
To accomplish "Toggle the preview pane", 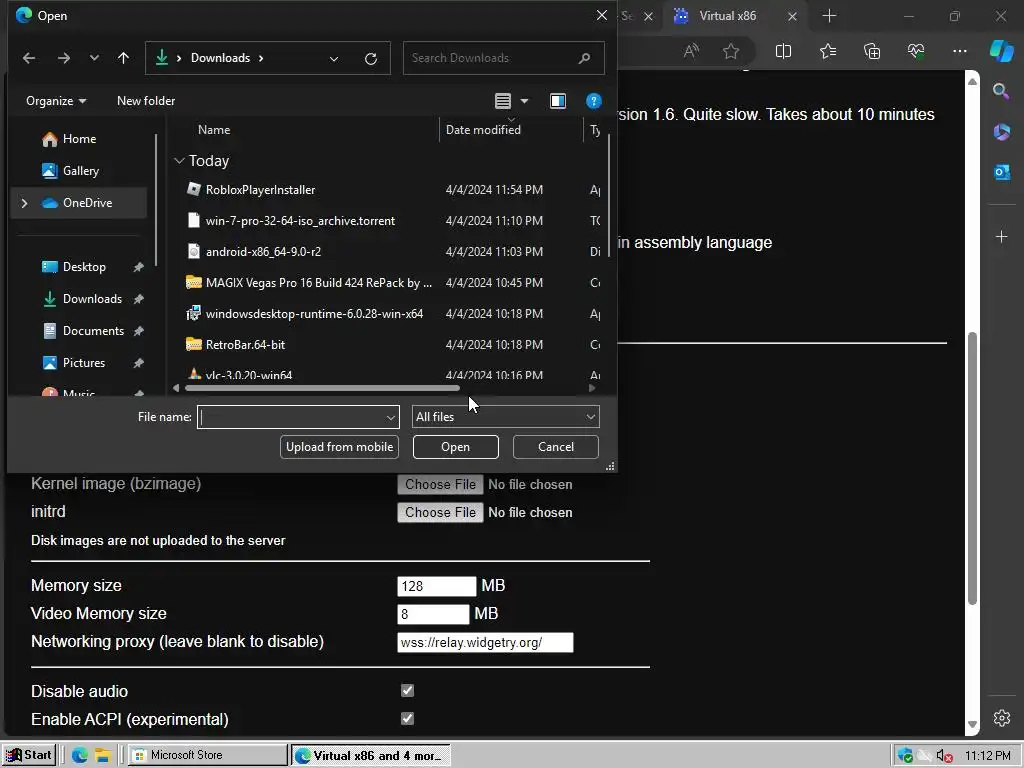I will [x=558, y=101].
